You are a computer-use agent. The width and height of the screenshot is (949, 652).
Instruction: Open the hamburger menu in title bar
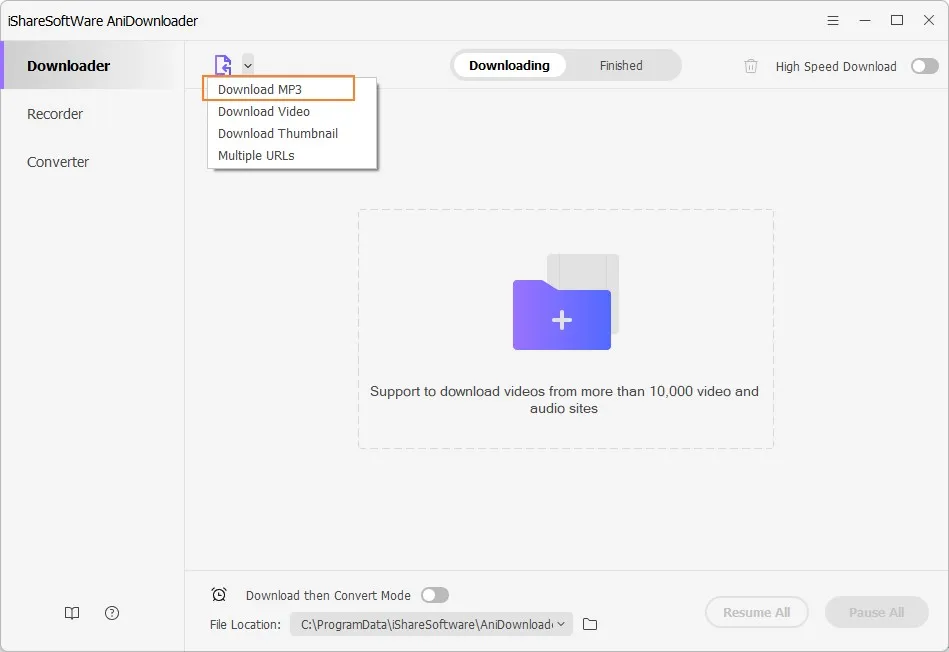click(x=833, y=21)
